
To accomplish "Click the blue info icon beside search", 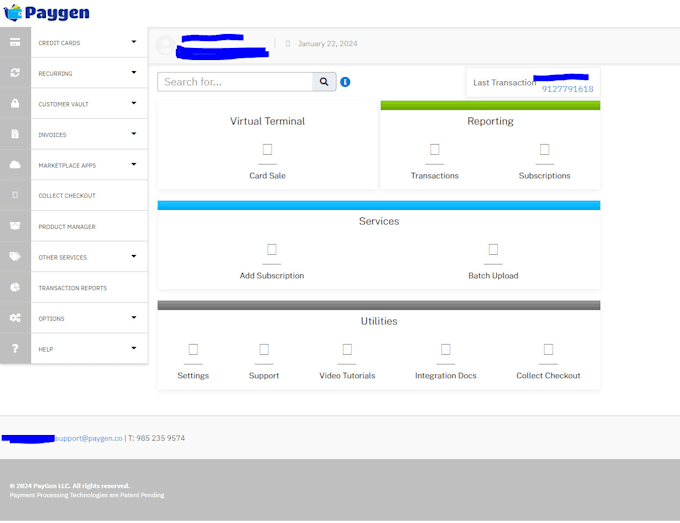I will click(x=345, y=82).
